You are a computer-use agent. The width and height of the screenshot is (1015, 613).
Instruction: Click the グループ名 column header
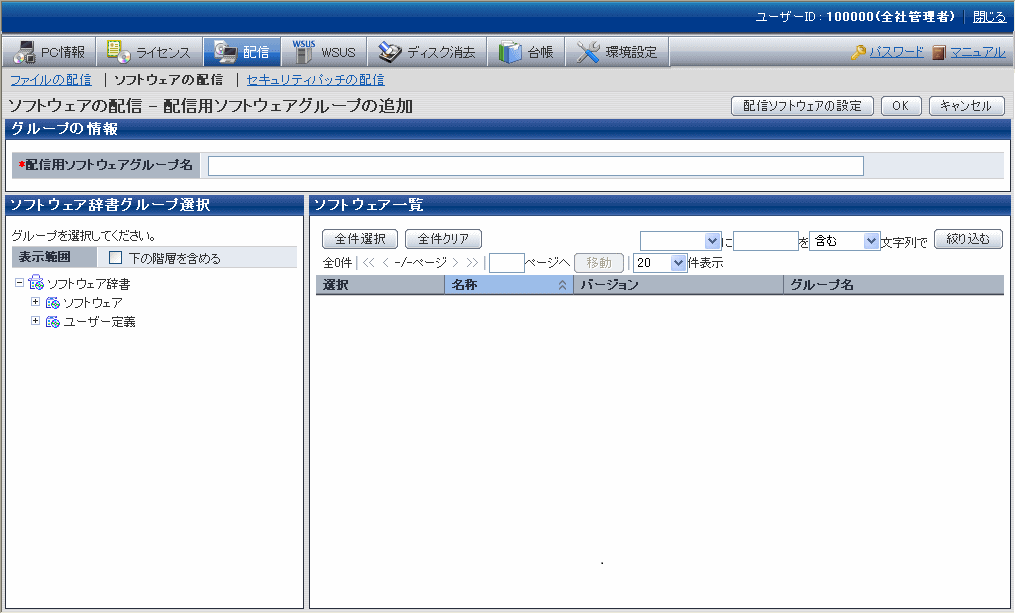pos(894,285)
